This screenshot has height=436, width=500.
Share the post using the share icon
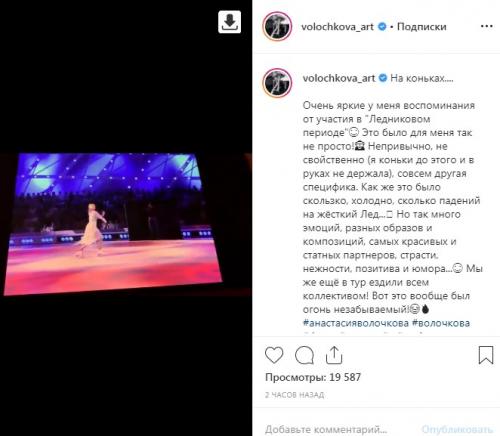(334, 355)
